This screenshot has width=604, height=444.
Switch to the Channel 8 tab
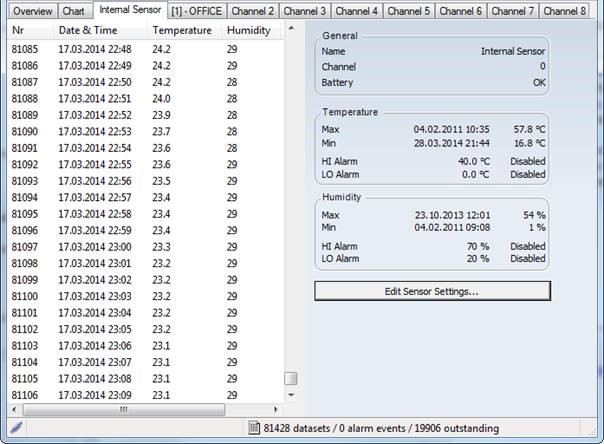click(564, 11)
